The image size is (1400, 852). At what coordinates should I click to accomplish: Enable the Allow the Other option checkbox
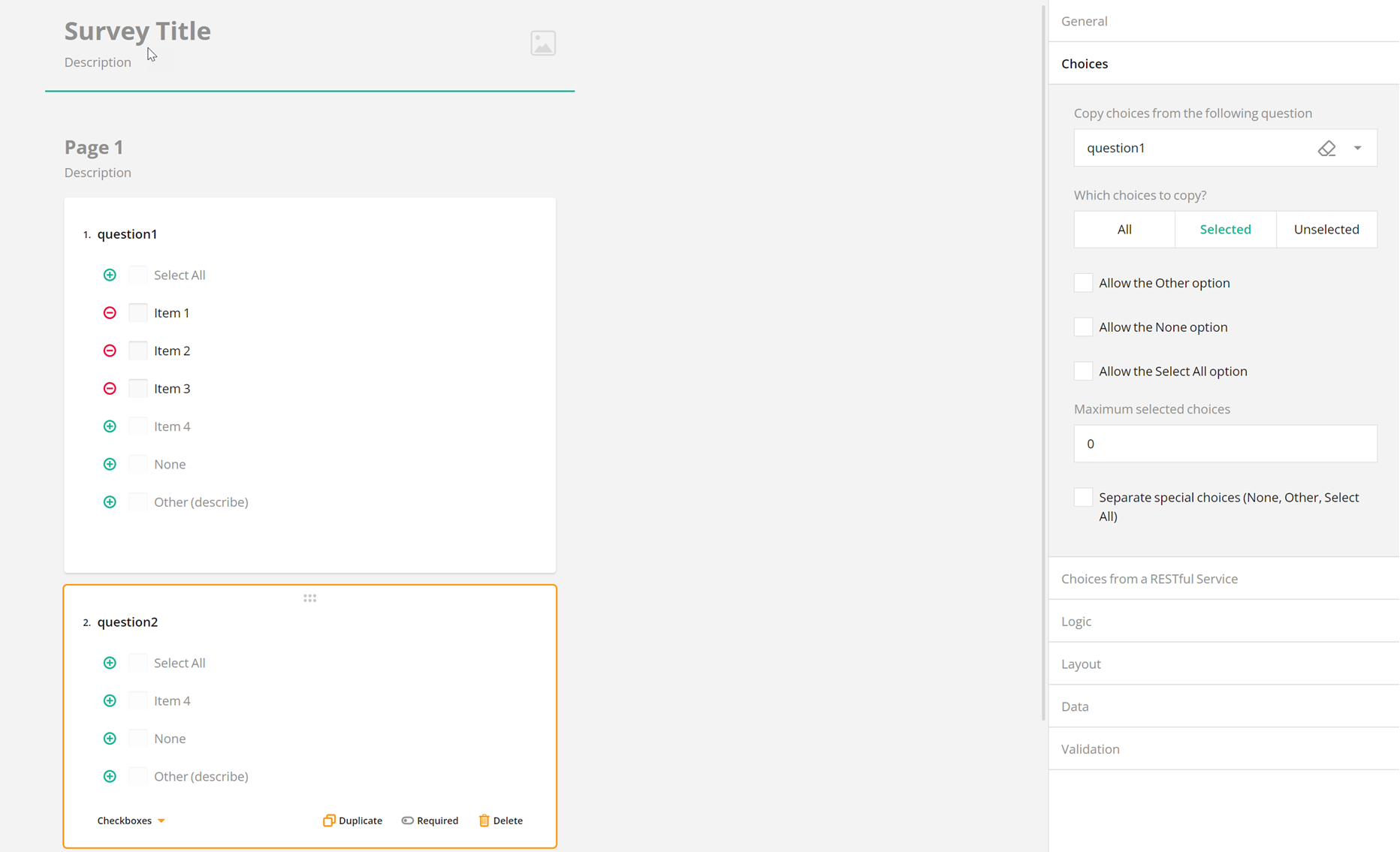click(x=1083, y=282)
